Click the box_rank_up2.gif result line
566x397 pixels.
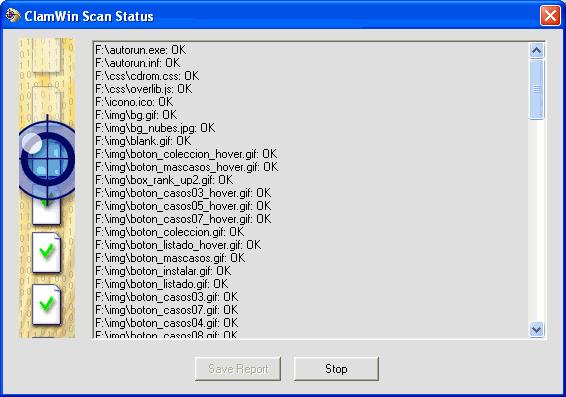pos(164,180)
